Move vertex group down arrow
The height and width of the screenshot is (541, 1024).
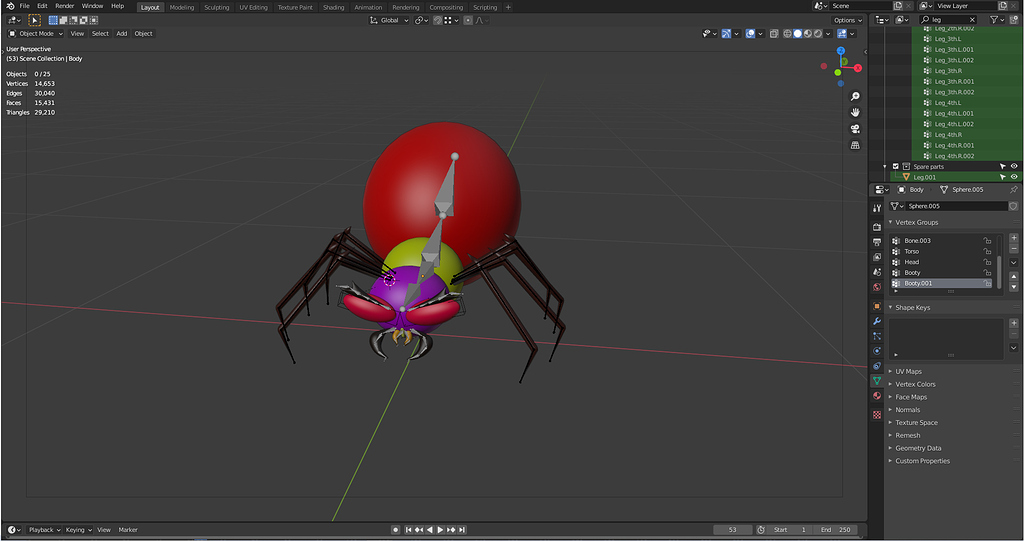point(1014,287)
